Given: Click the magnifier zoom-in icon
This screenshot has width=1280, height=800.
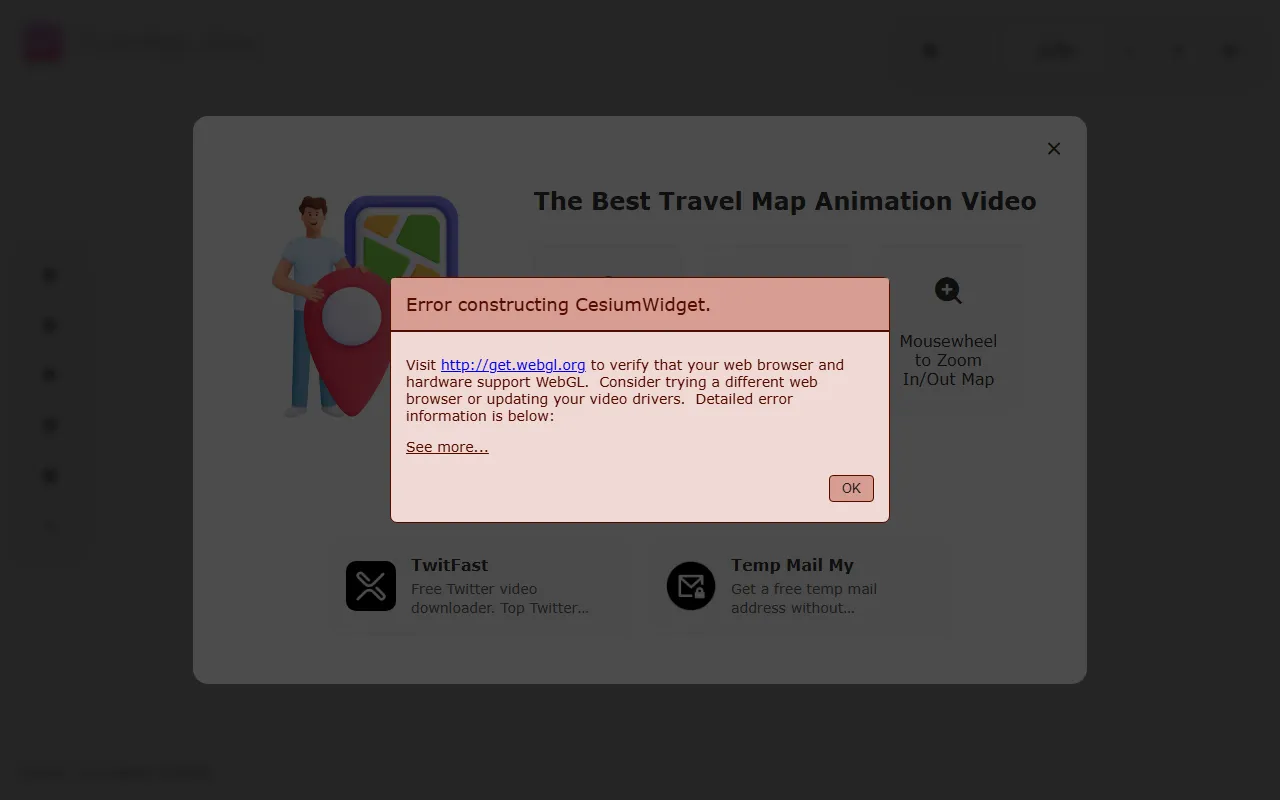Looking at the screenshot, I should point(948,291).
